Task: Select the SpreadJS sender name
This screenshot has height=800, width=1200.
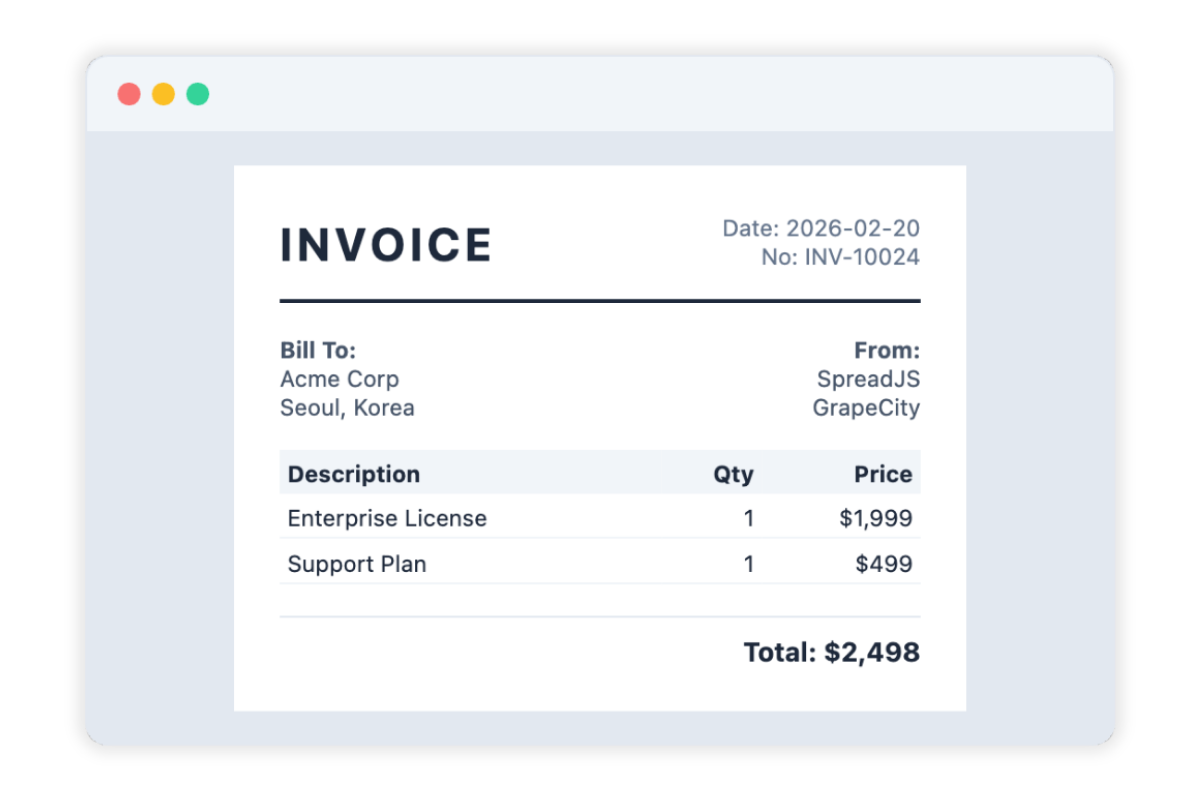Action: (x=868, y=379)
